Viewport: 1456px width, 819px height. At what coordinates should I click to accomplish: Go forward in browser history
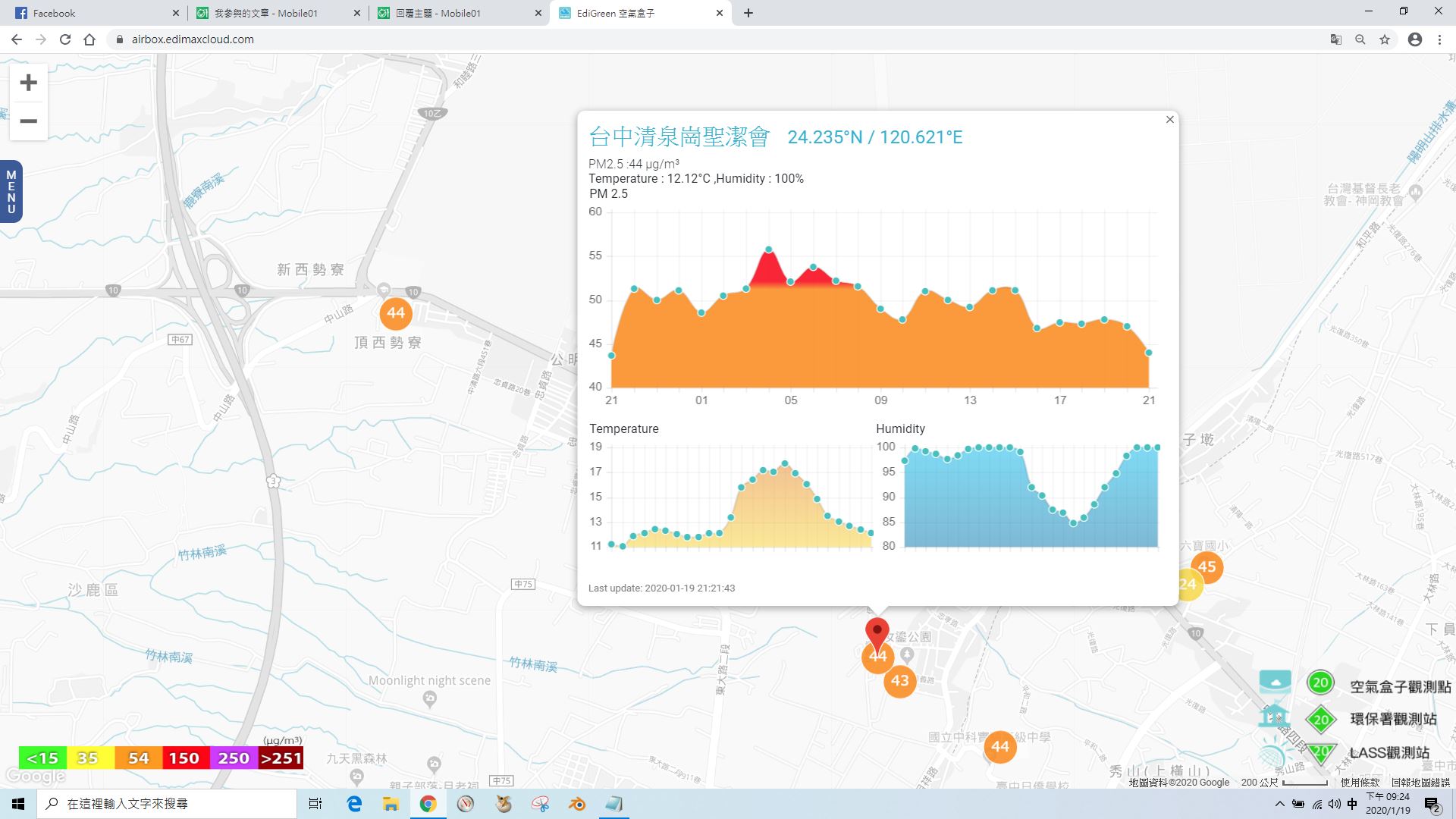coord(41,39)
